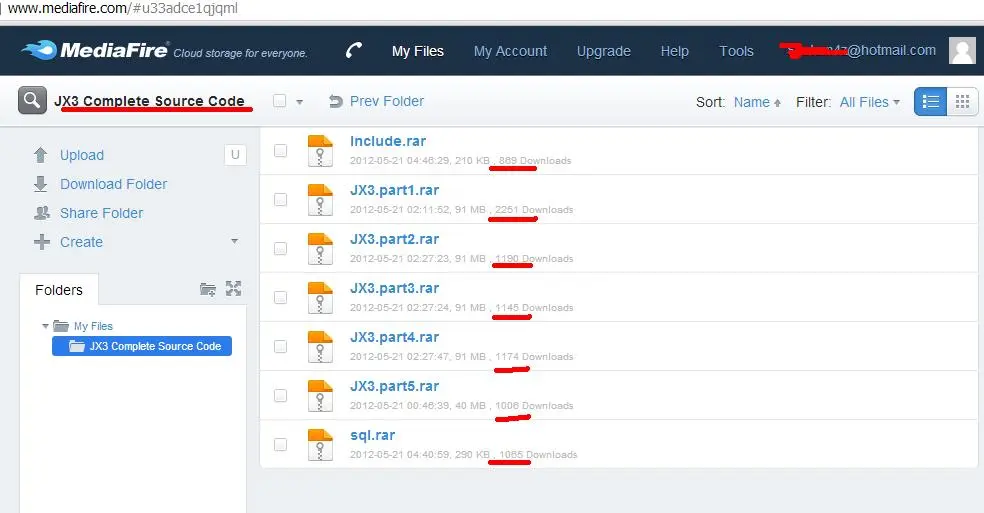Select My Files in folder tree

(x=93, y=326)
